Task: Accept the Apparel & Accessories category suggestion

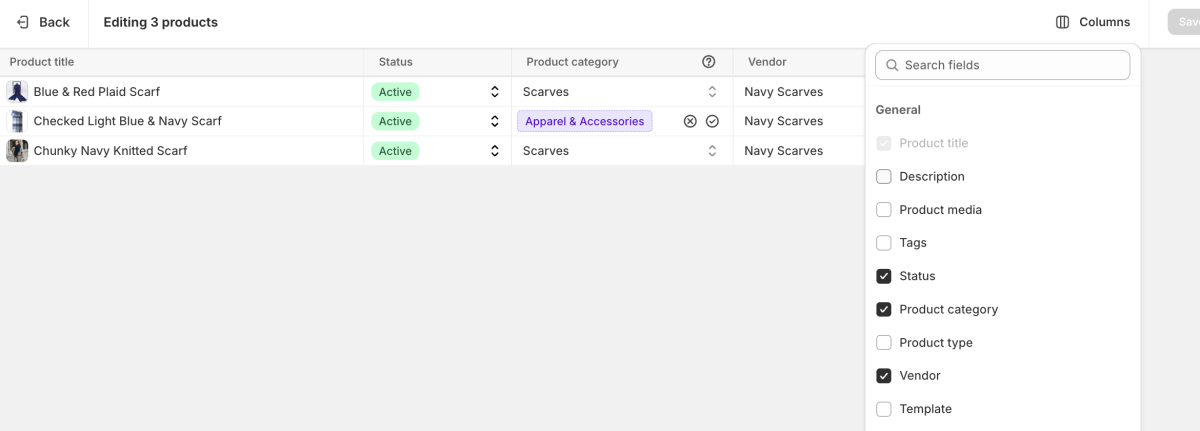Action: (712, 121)
